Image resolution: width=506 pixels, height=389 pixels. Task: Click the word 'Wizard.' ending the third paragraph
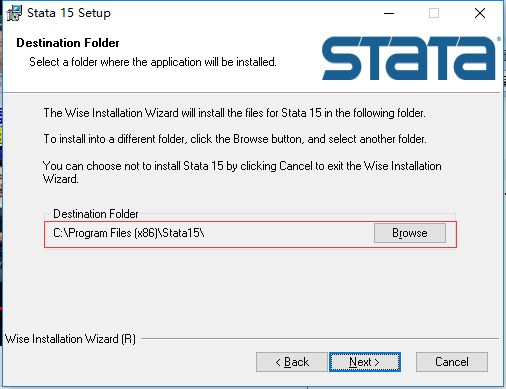point(61,179)
